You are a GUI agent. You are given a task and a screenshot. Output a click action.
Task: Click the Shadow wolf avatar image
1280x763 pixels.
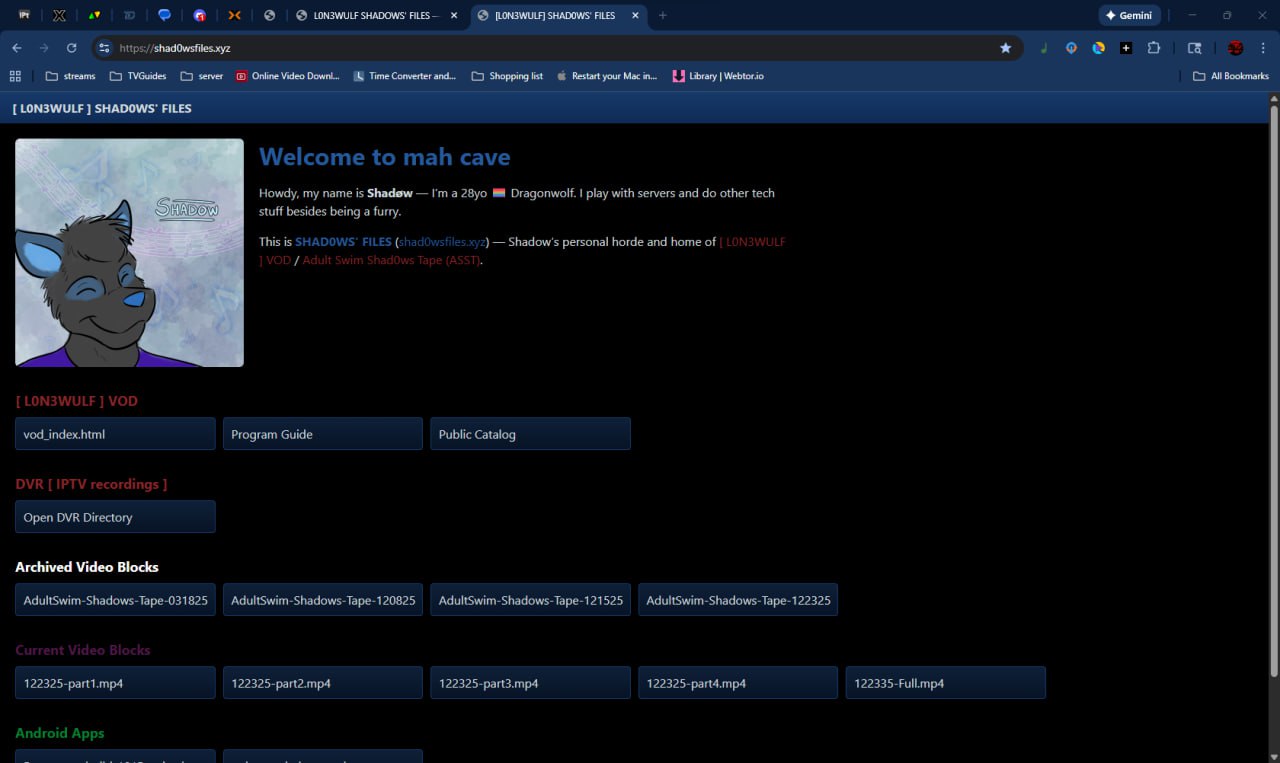point(129,253)
